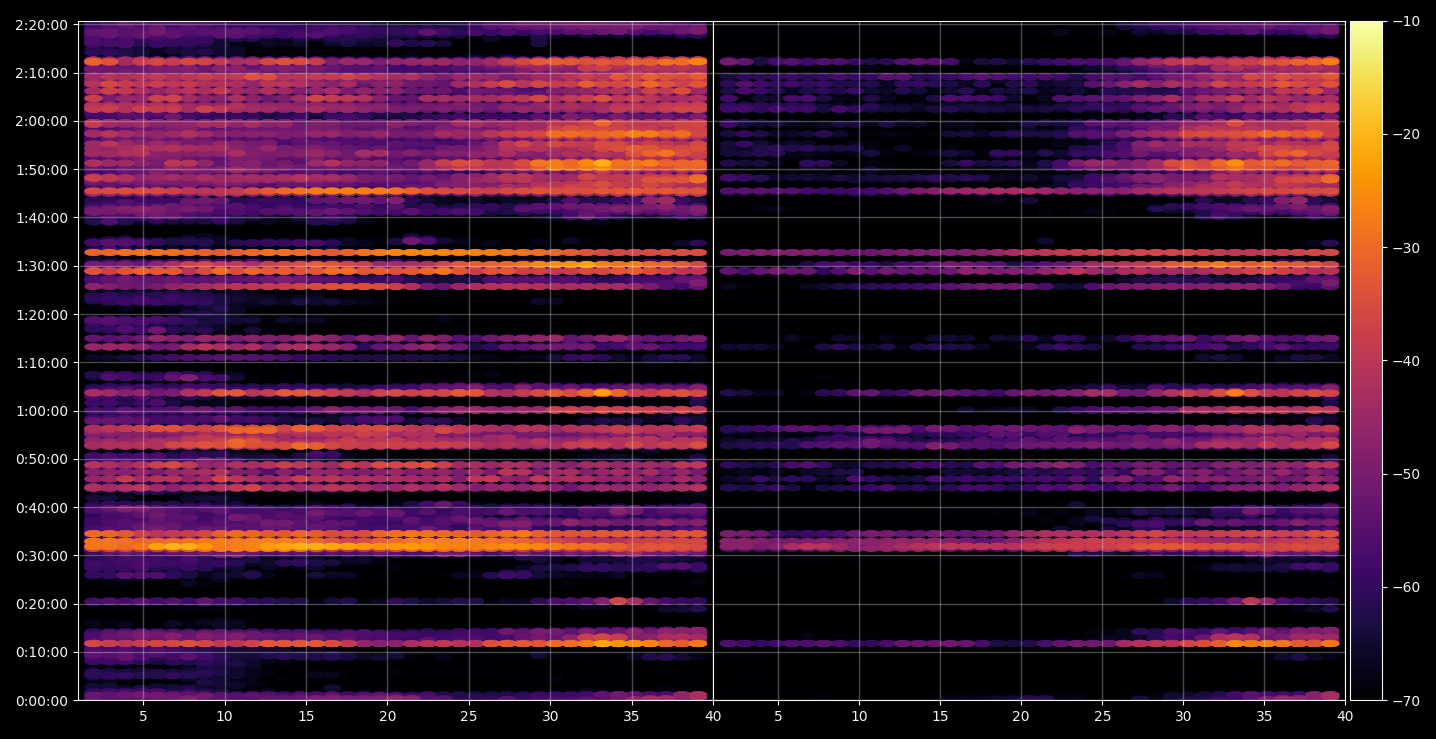Click the 0:30:00 y-axis tick label
The image size is (1436, 739).
[x=42, y=555]
